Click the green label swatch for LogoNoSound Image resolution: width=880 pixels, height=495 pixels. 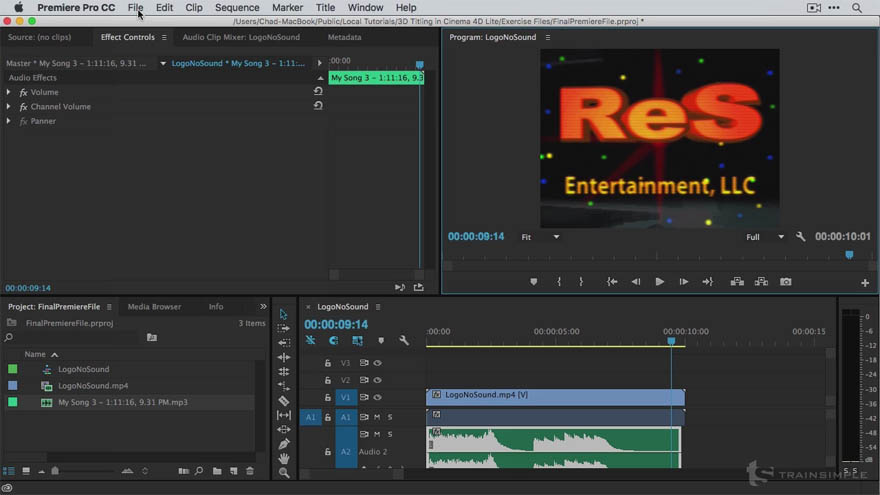(12, 369)
